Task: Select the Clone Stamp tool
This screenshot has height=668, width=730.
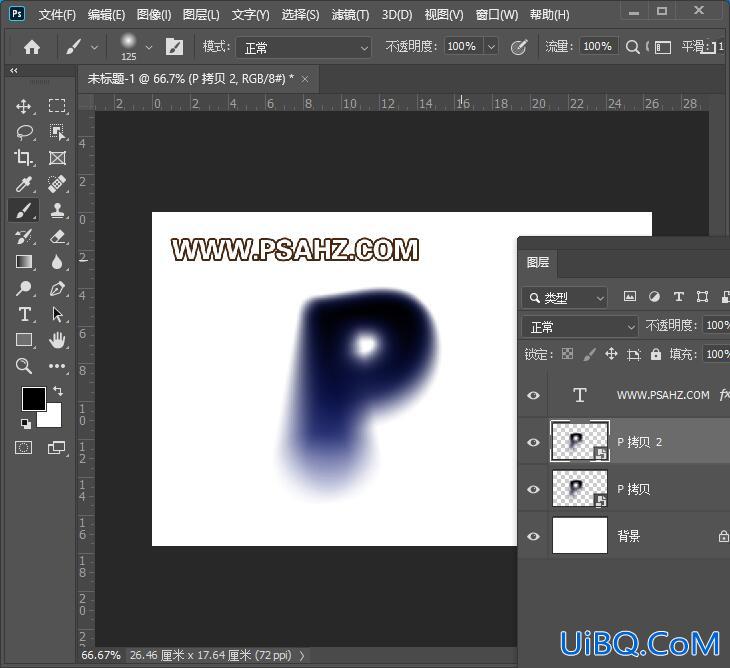Action: pos(57,210)
